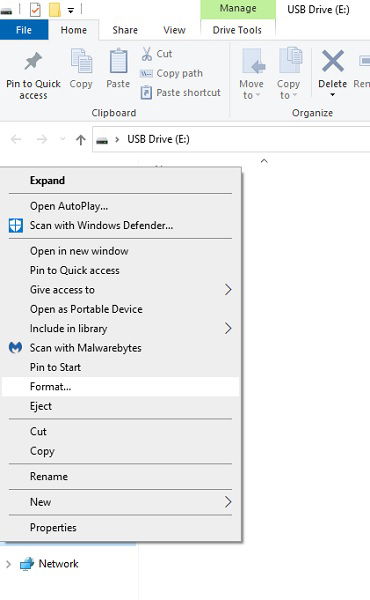Open the Delete dropdown arrow

333,95
